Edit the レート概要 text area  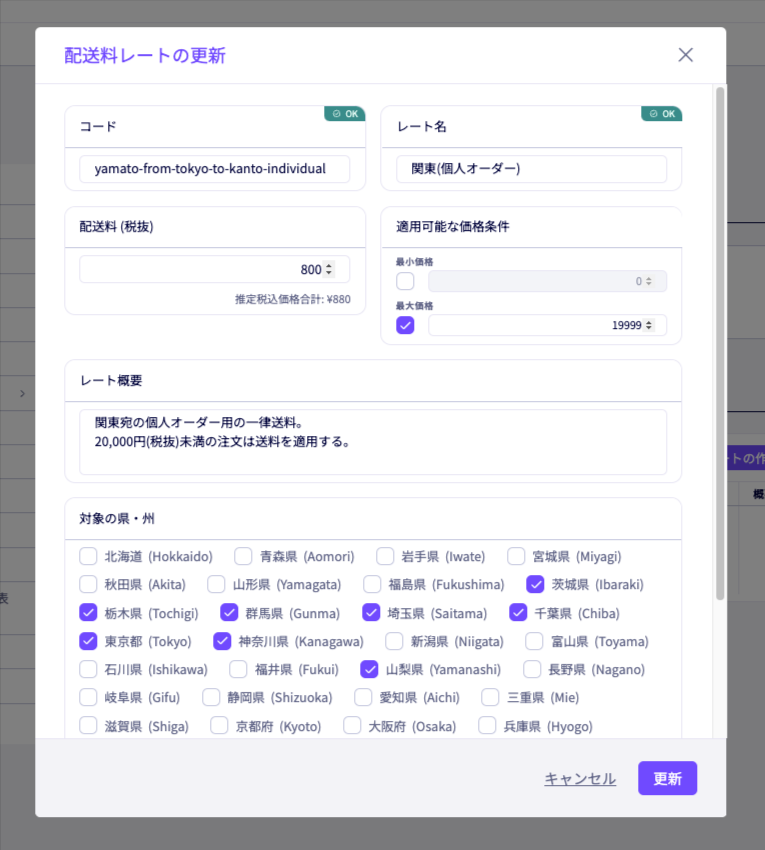click(373, 442)
